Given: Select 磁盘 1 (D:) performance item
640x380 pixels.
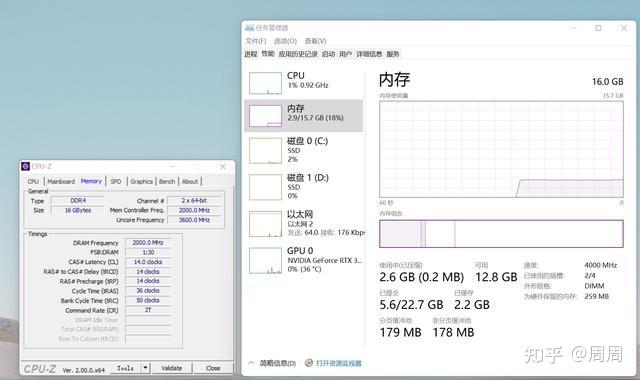Looking at the screenshot, I should pos(303,187).
